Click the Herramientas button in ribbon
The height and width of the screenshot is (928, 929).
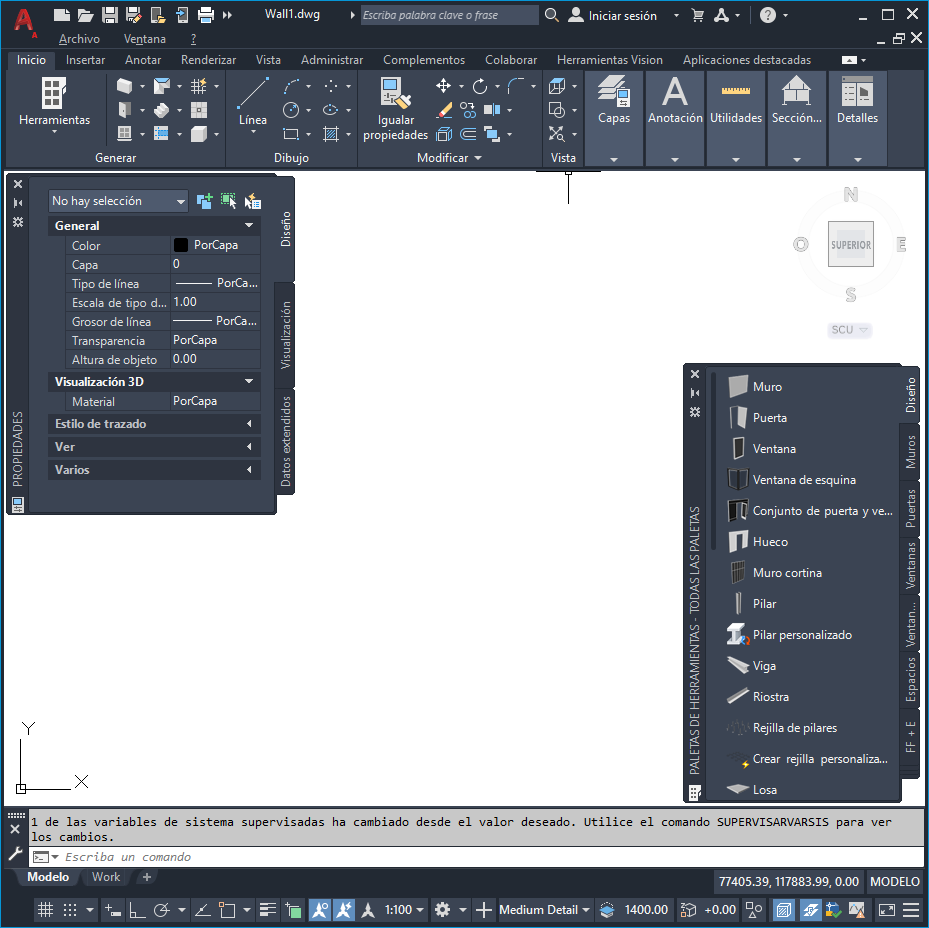coord(55,104)
